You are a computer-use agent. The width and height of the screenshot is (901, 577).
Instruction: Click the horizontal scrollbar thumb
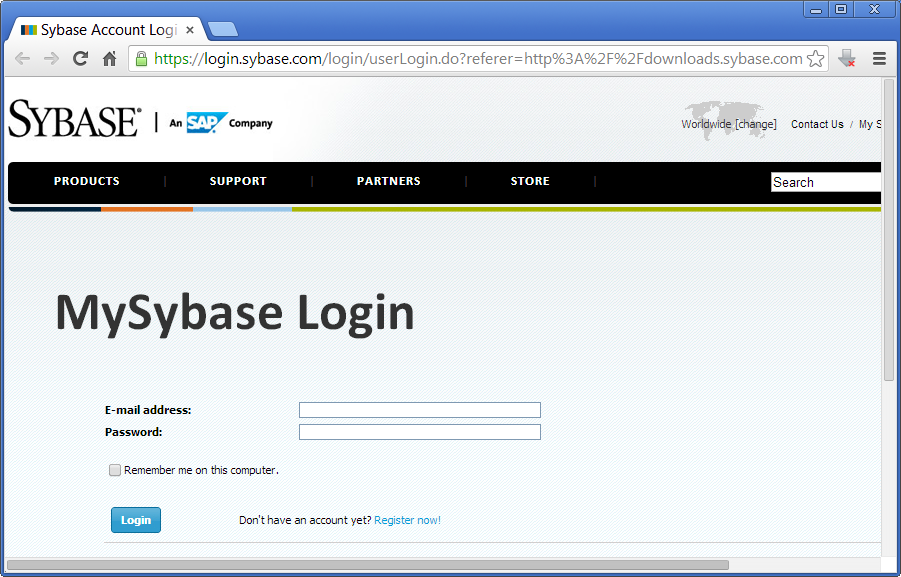(368, 565)
